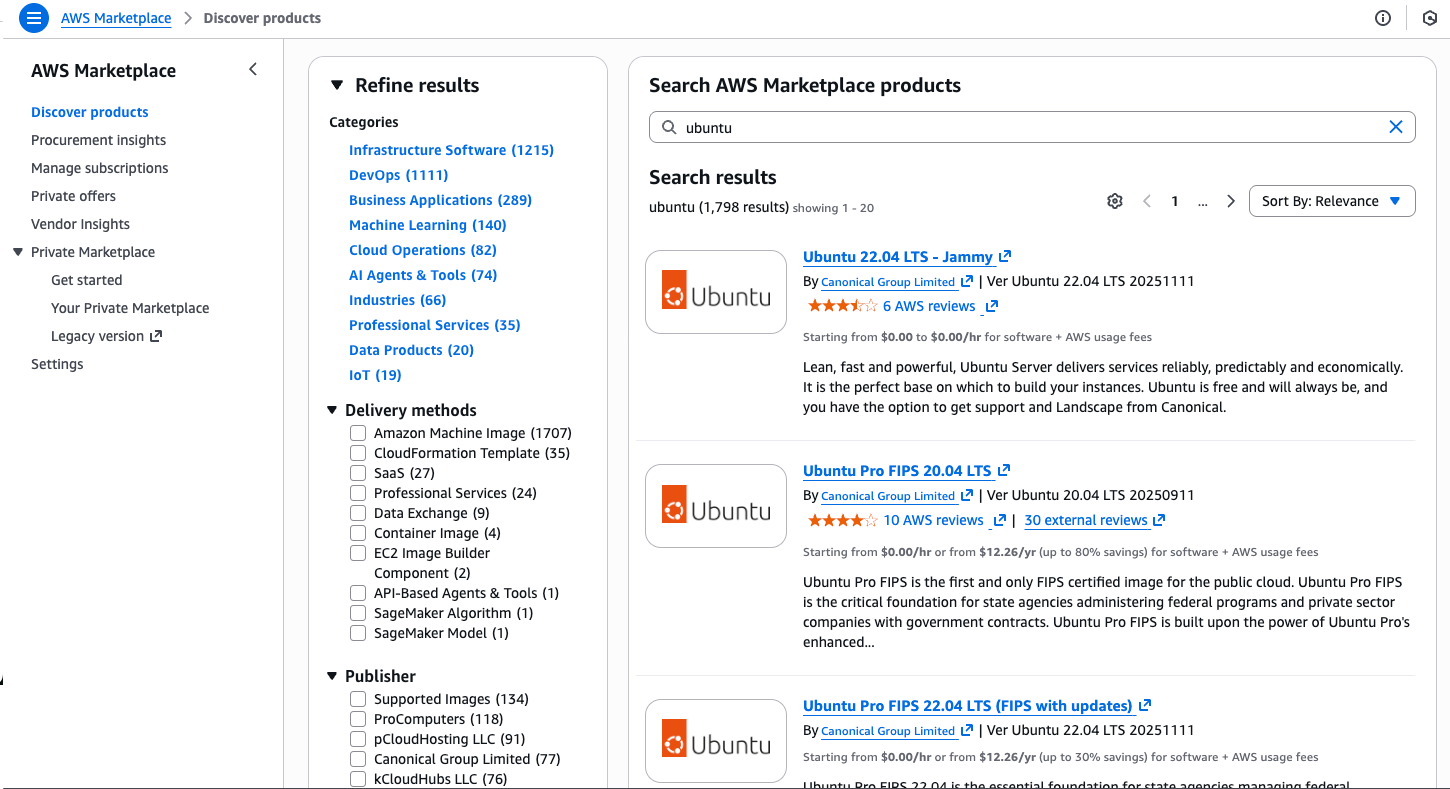Open the hamburger navigation menu
The height and width of the screenshot is (789, 1450).
point(33,17)
